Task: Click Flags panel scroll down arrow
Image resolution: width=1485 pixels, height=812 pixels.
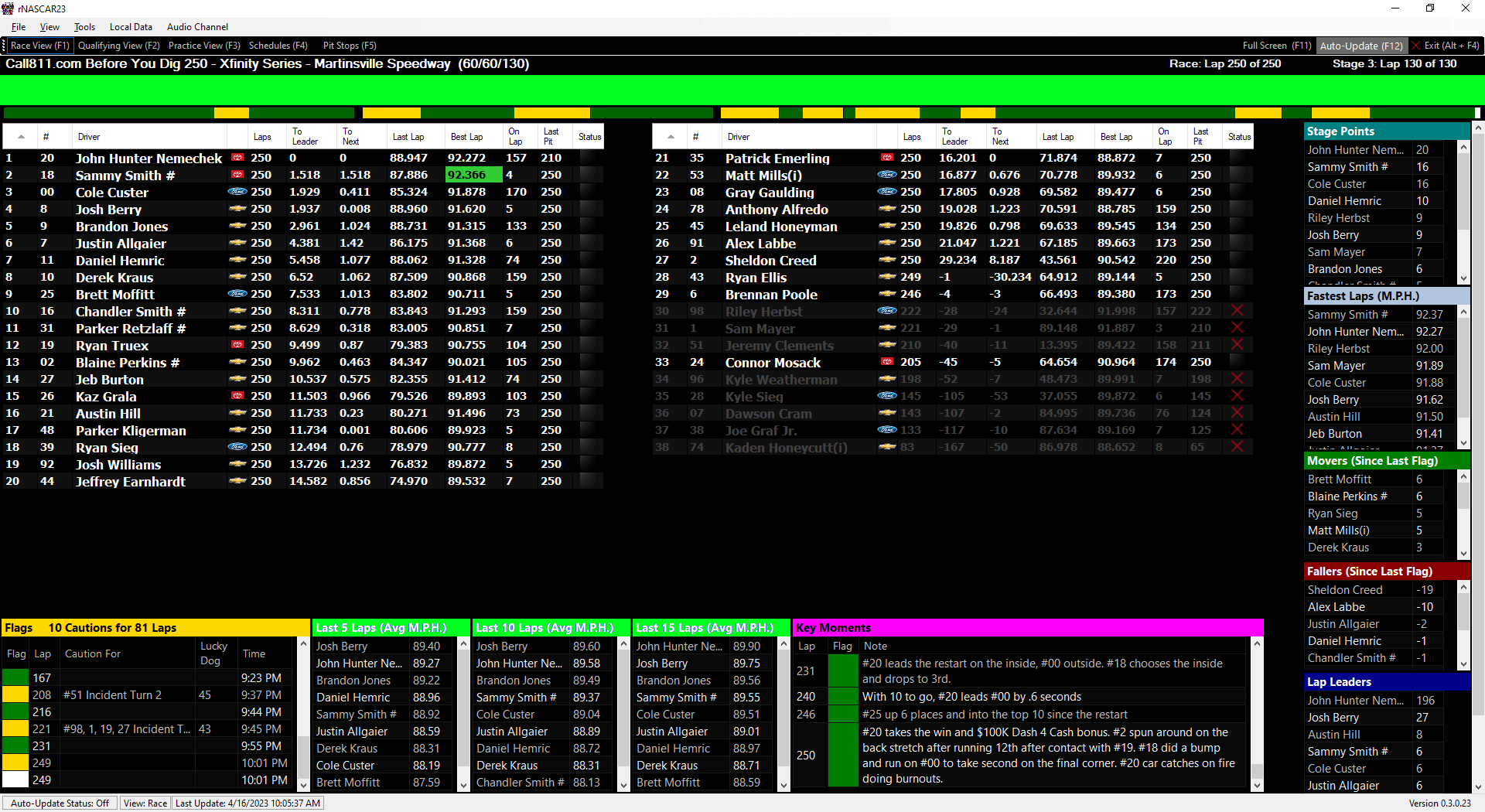Action: coord(303,785)
